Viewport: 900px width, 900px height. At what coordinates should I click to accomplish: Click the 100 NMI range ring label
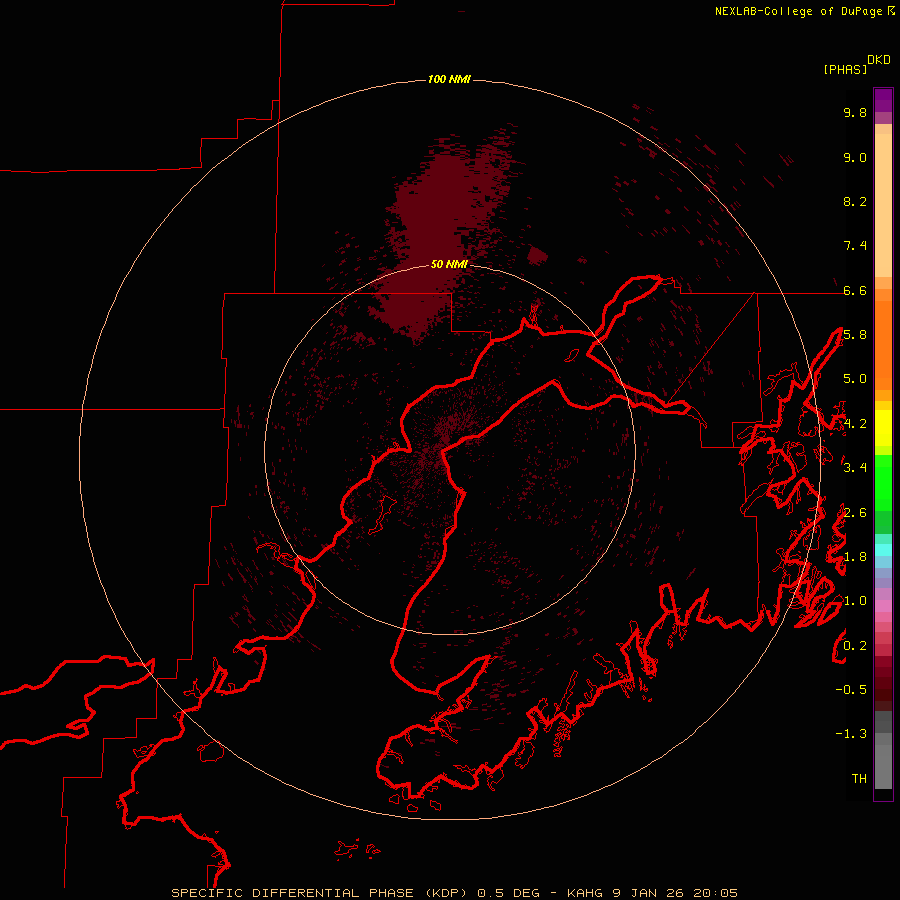point(449,79)
